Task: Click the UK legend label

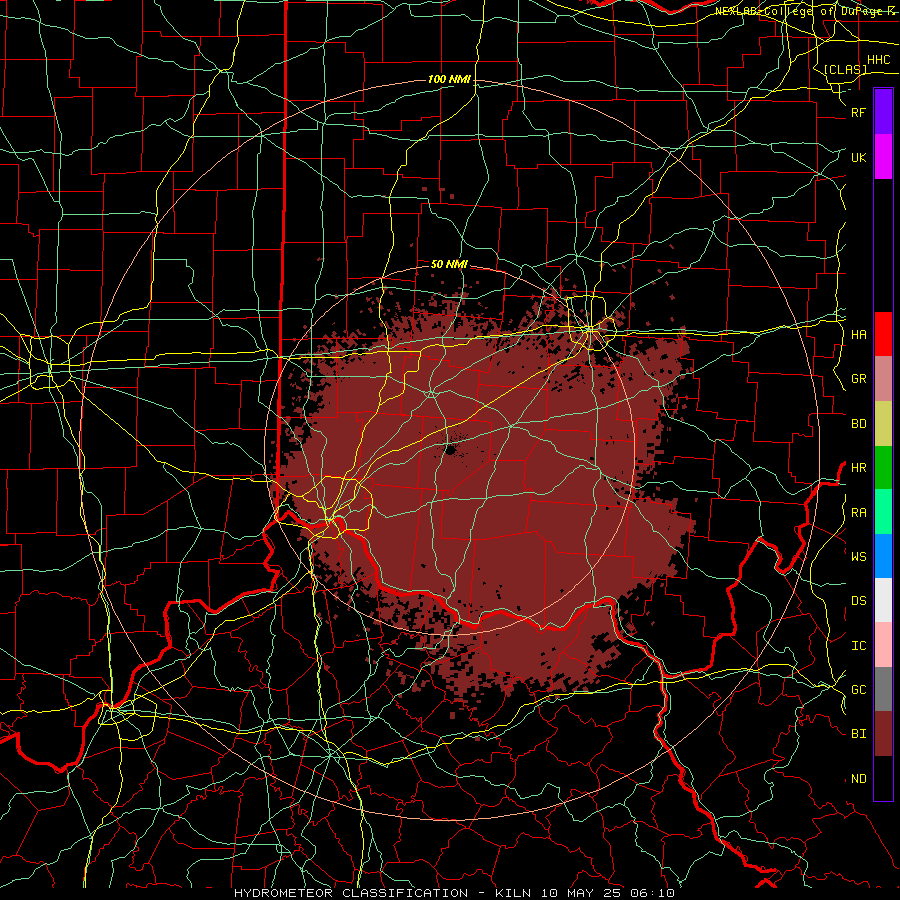Action: pos(858,157)
